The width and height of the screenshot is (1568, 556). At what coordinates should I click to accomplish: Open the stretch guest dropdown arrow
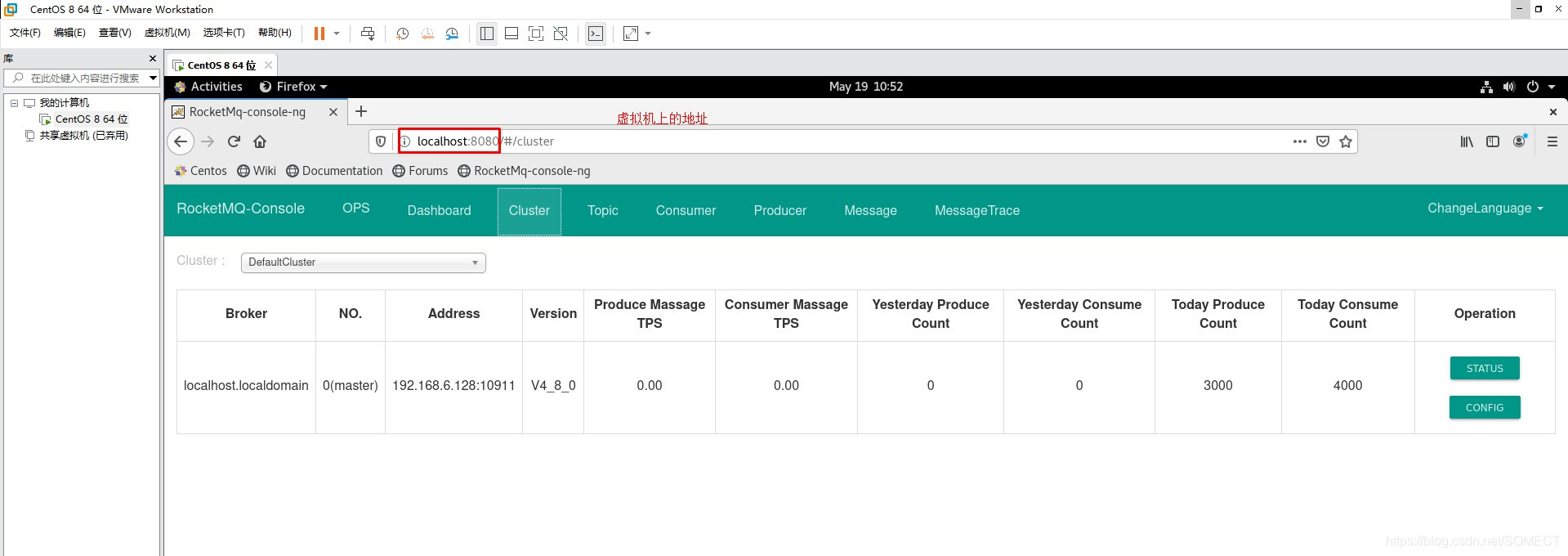click(x=648, y=34)
